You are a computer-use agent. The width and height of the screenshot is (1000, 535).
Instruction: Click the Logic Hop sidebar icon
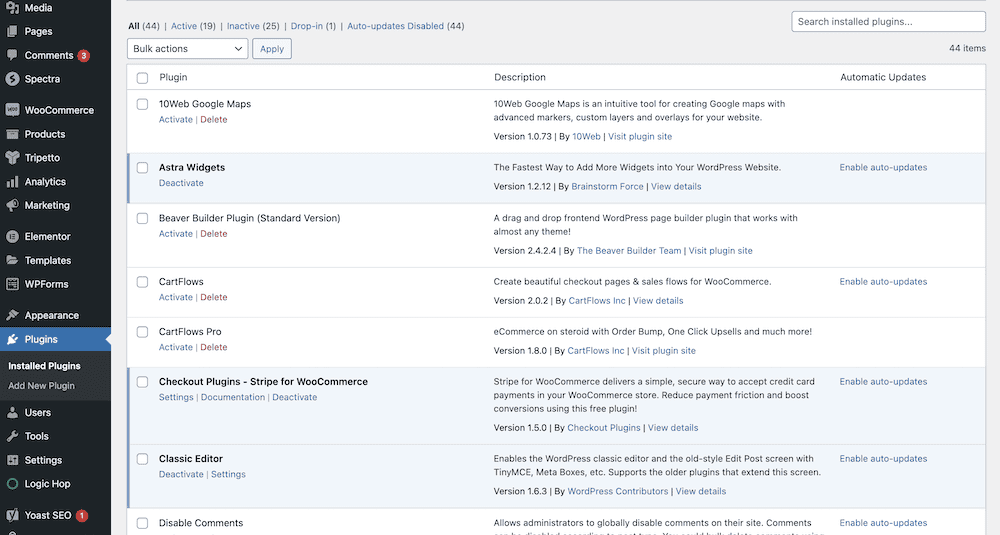coord(12,484)
